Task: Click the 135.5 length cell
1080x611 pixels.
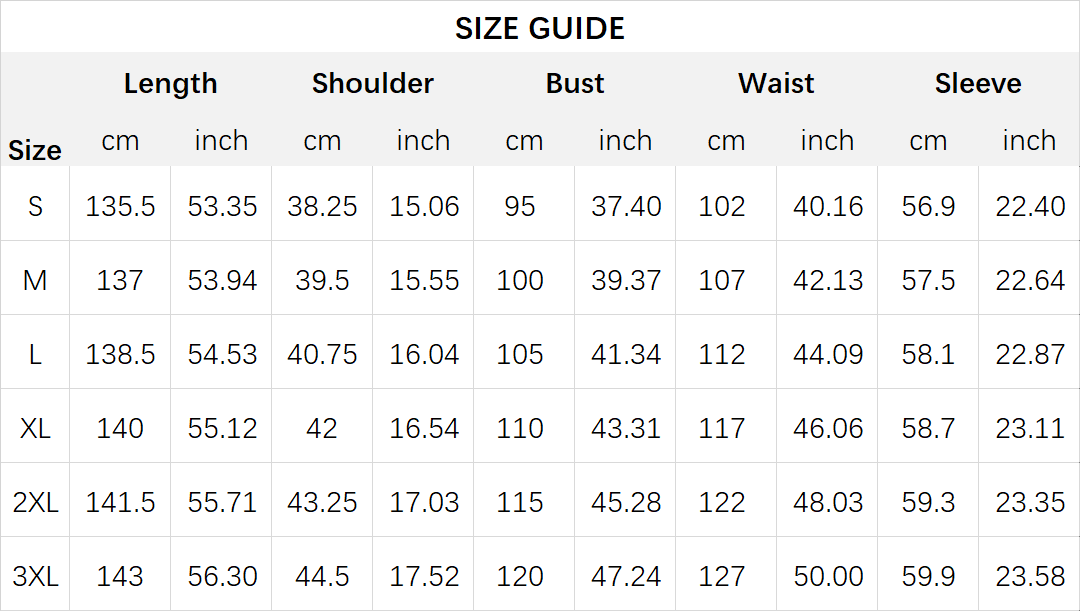Action: (120, 206)
